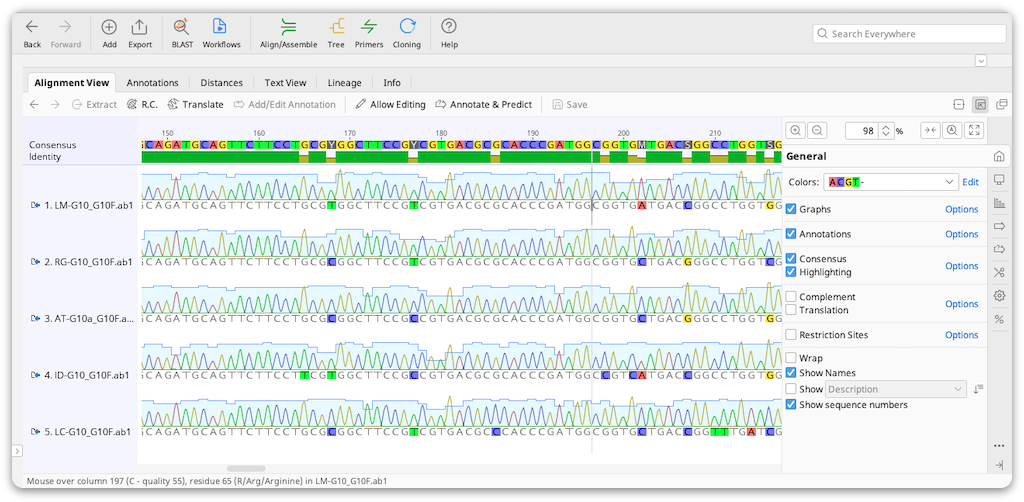Click the zoom to base-level magnifier icon
This screenshot has height=502, width=1024.
952,131
